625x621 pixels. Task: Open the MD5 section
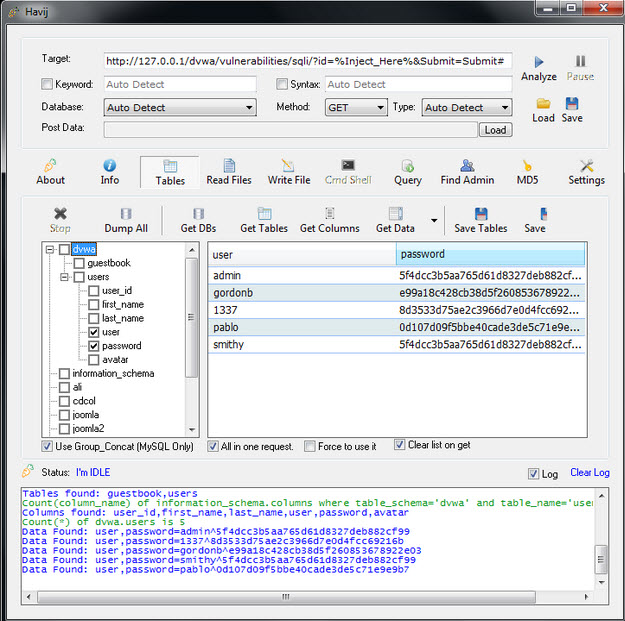point(527,172)
